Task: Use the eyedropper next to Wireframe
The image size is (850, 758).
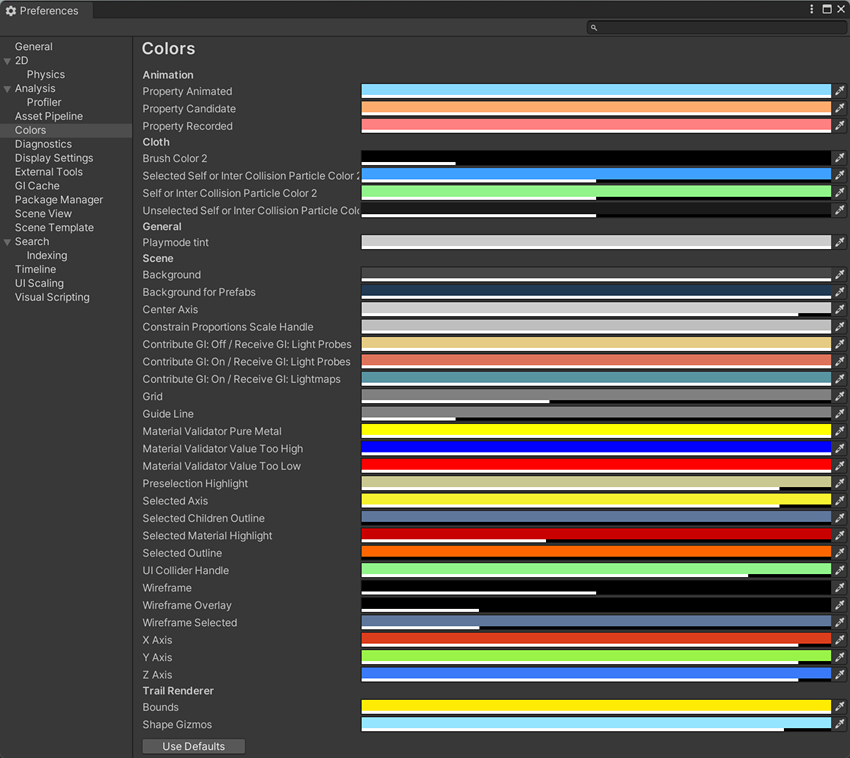Action: [x=839, y=587]
